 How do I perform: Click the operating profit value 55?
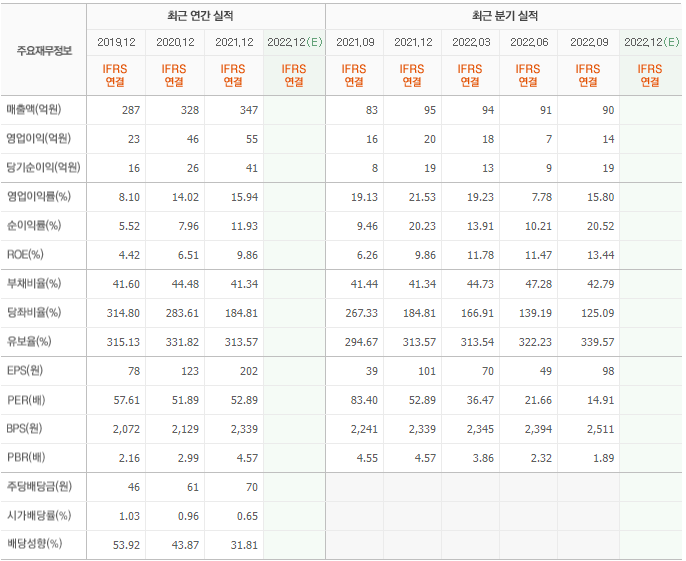tap(252, 139)
